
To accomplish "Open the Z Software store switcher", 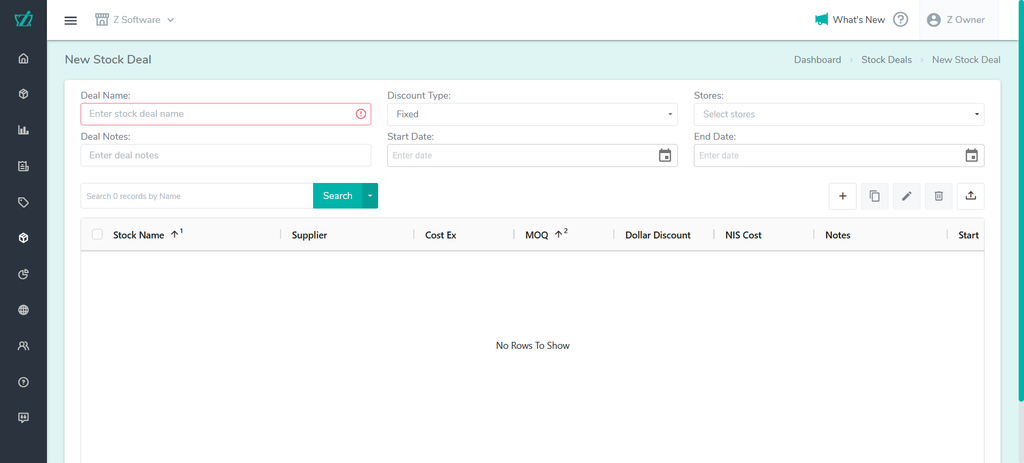I will pos(135,20).
